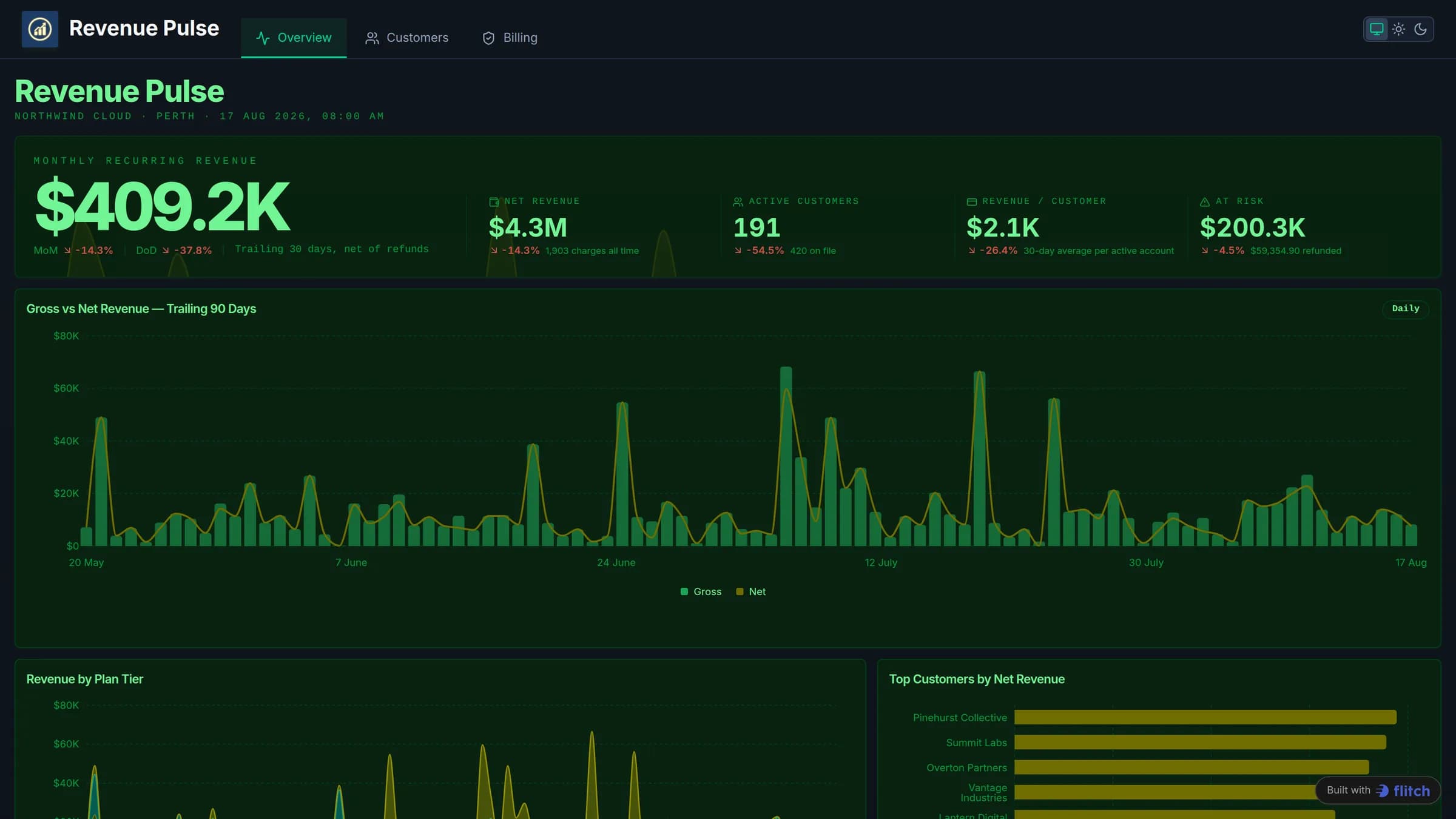Image resolution: width=1456 pixels, height=819 pixels.
Task: Click the MoM down-arrow trend icon
Action: point(67,250)
